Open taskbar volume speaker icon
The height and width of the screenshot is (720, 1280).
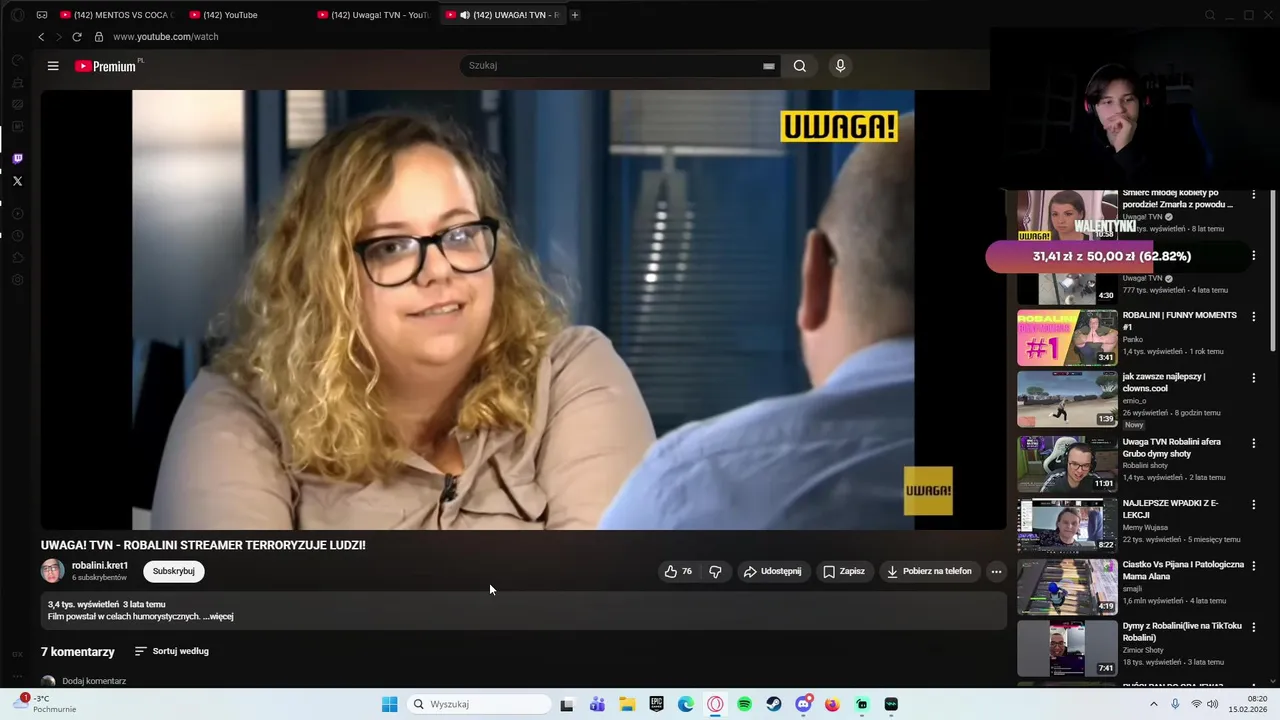[x=1213, y=704]
